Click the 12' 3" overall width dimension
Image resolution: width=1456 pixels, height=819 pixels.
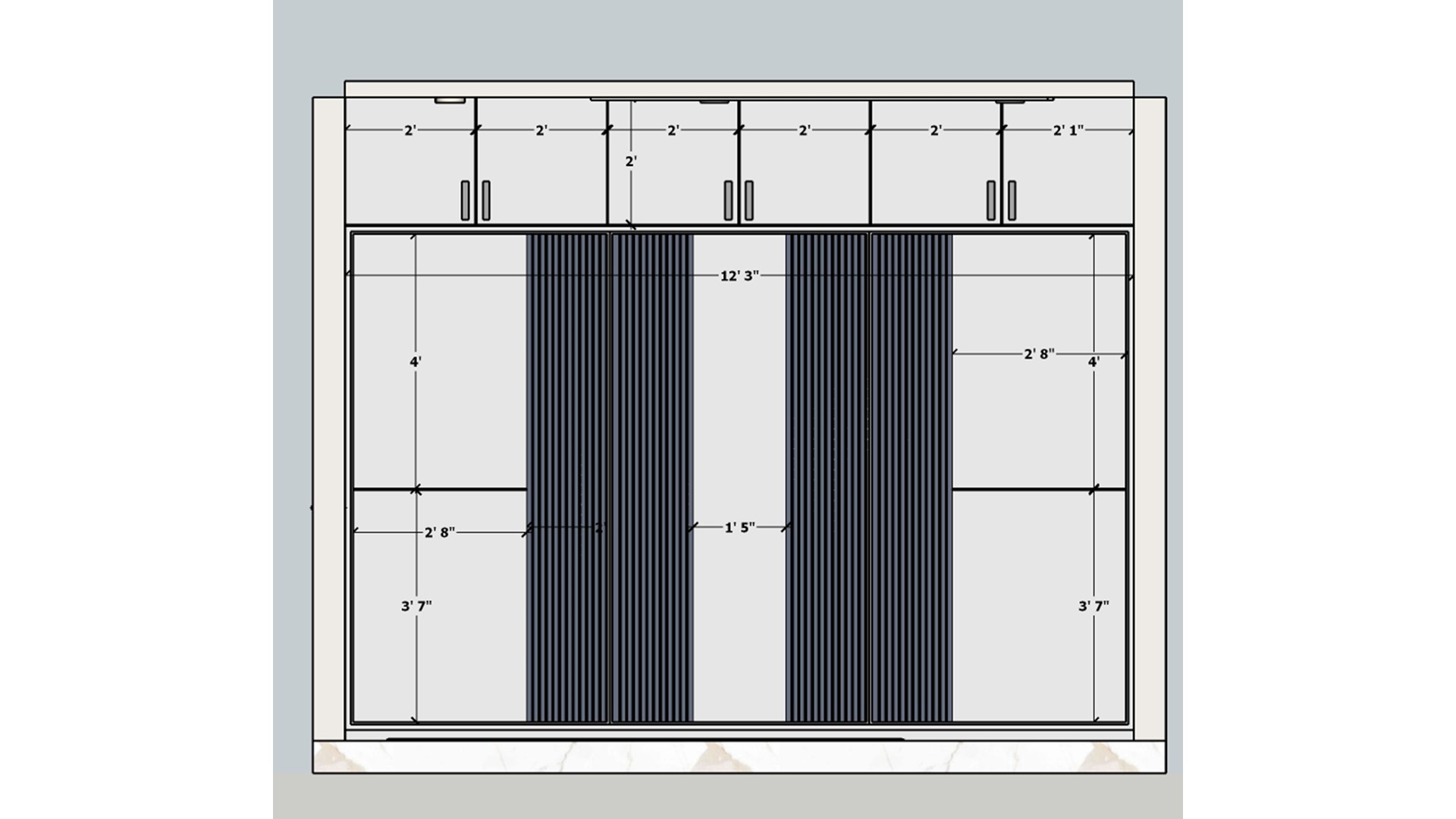point(739,275)
